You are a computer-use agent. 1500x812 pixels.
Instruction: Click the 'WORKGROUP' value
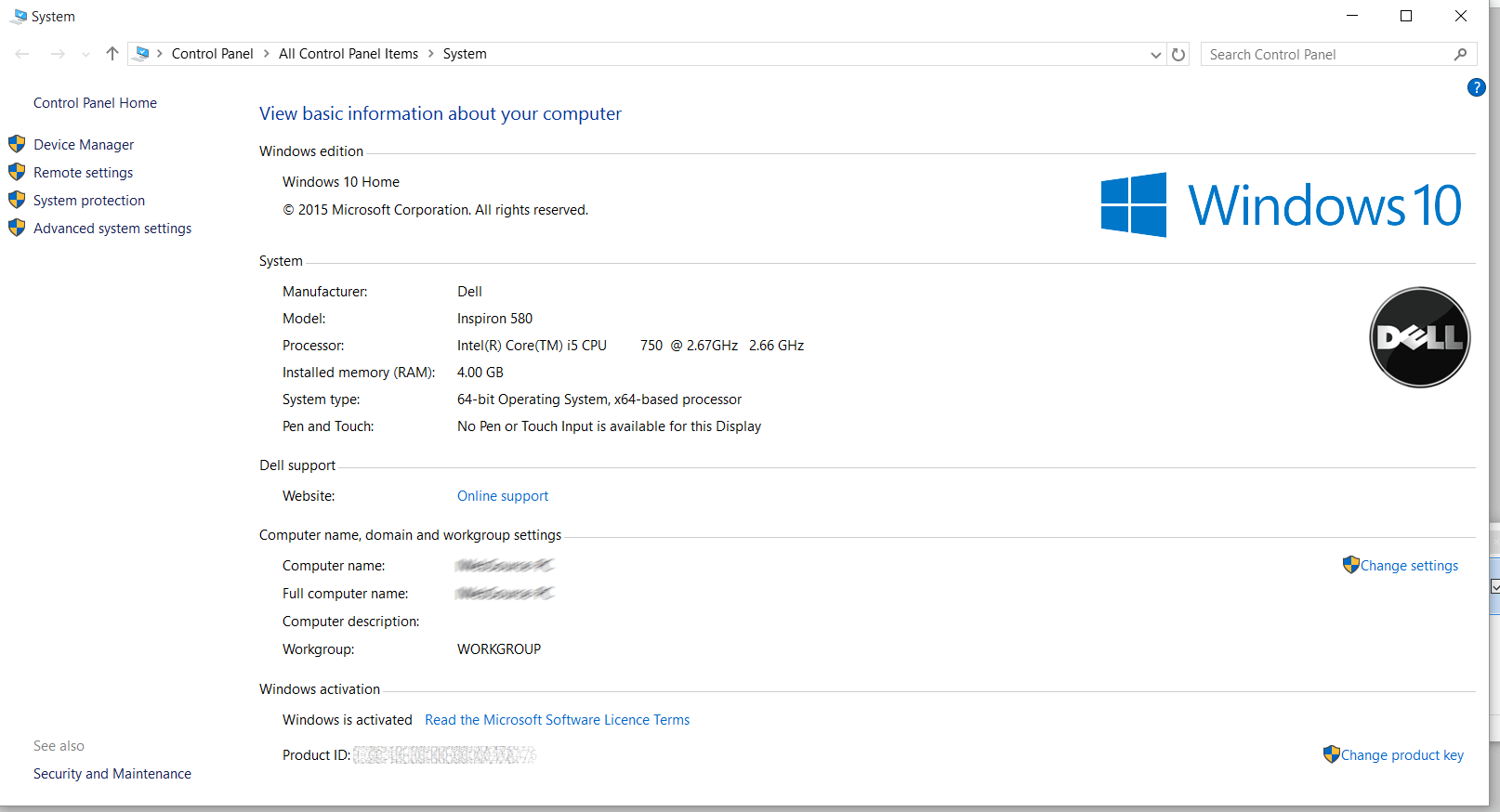498,649
